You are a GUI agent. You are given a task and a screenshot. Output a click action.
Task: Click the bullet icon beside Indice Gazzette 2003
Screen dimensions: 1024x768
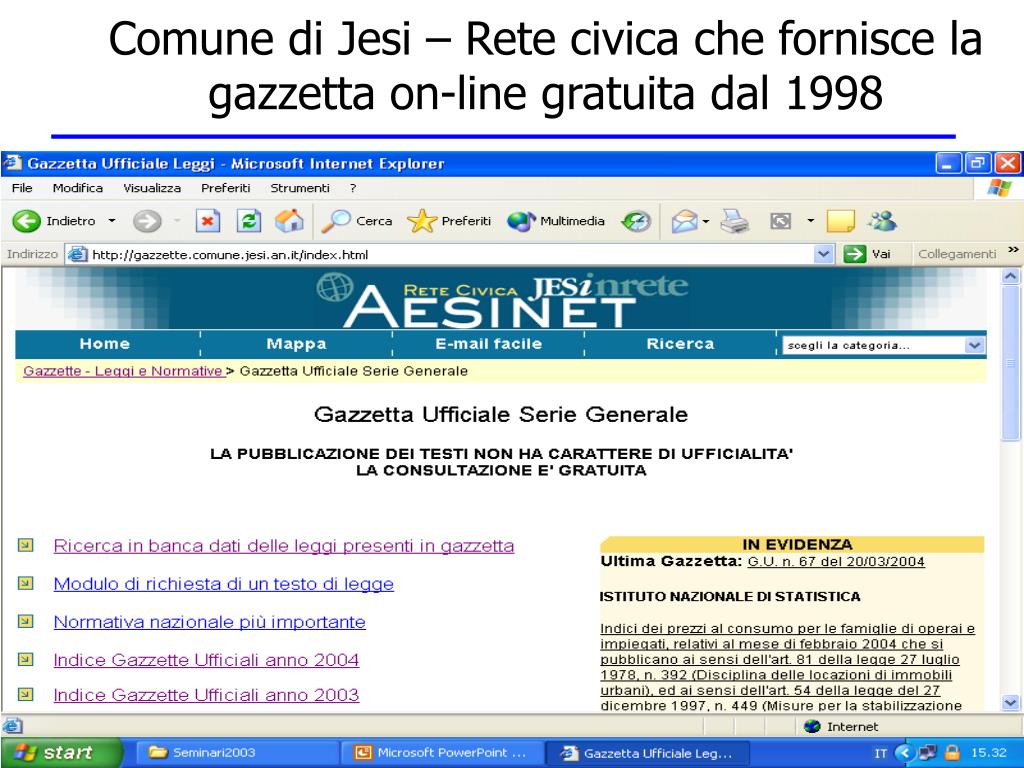coord(25,694)
